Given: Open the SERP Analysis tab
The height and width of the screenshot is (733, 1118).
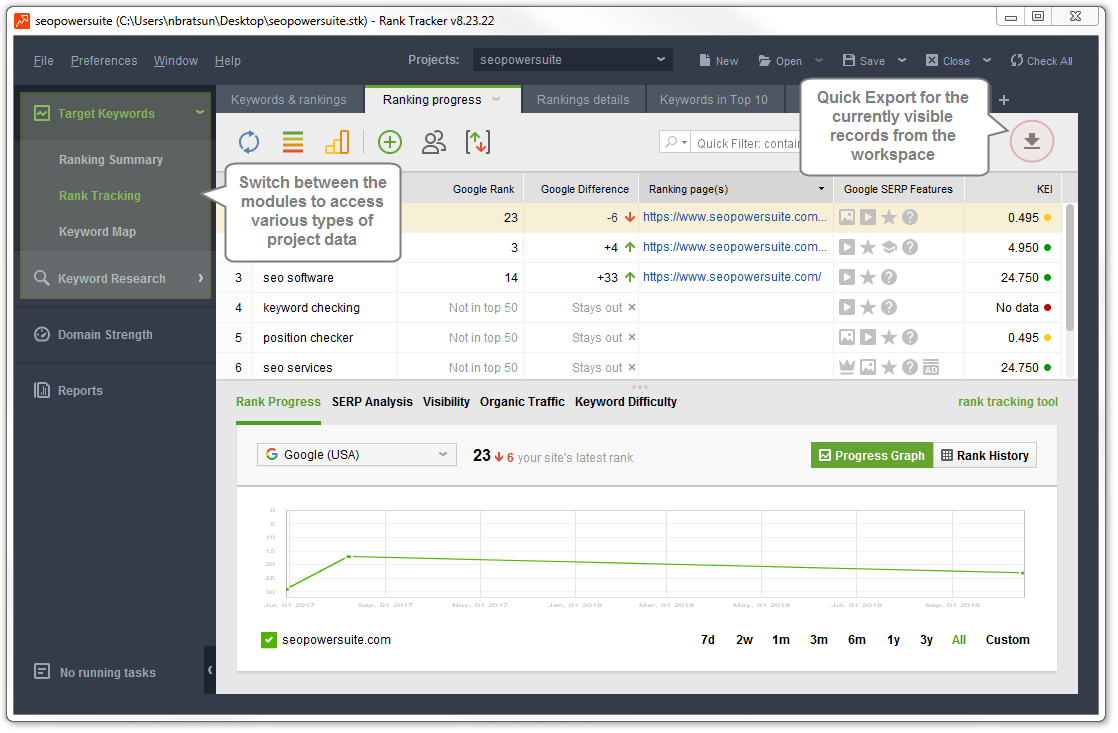Looking at the screenshot, I should (372, 401).
